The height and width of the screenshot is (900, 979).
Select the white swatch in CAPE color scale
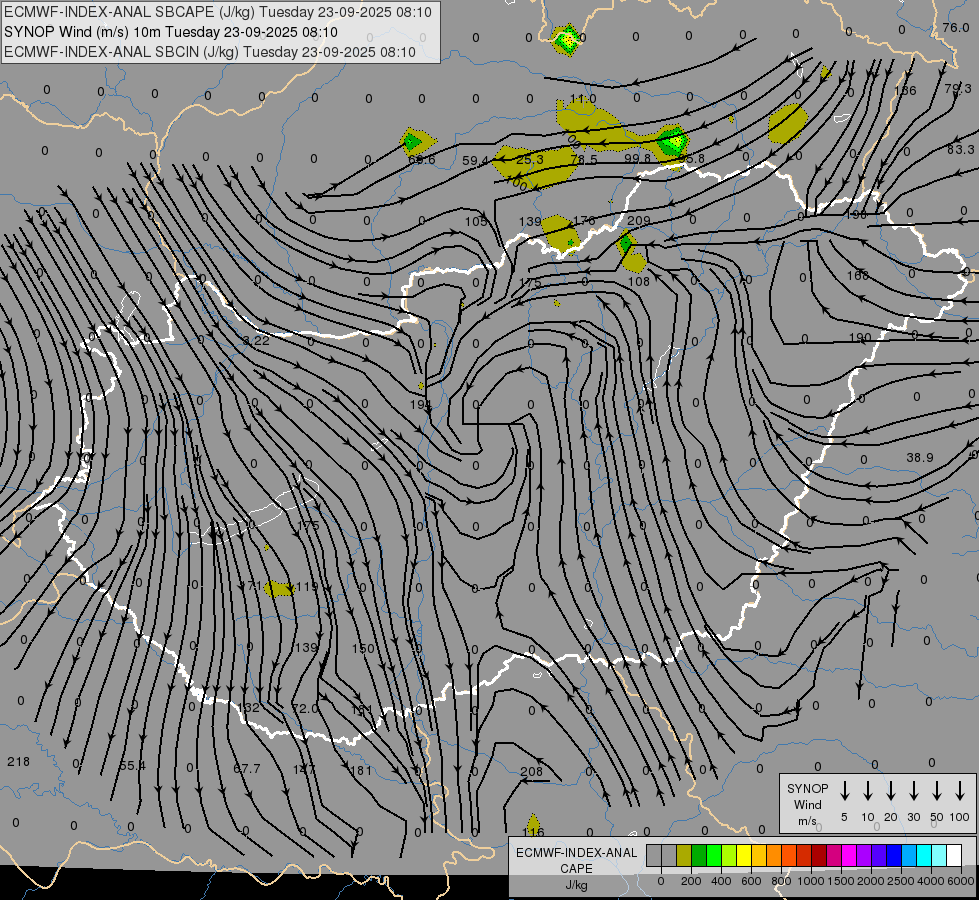point(954,855)
